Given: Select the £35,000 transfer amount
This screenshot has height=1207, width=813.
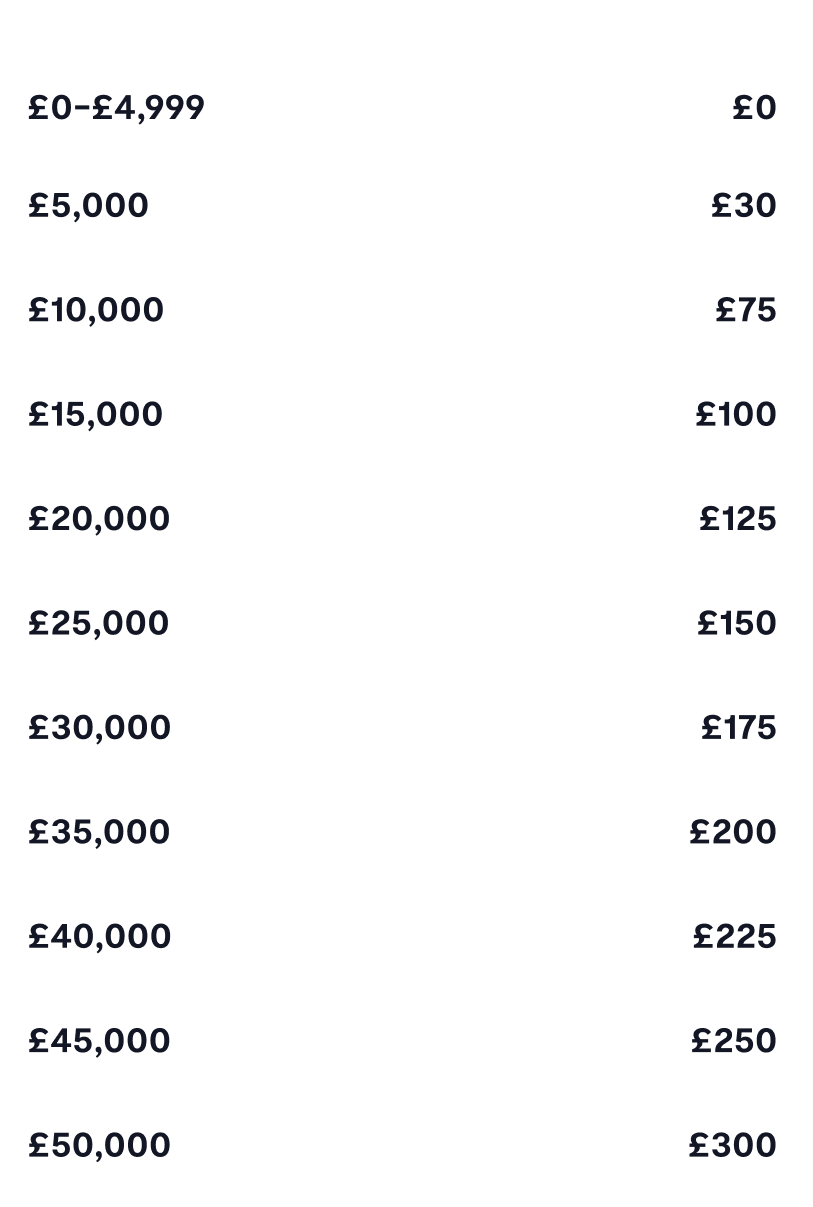Looking at the screenshot, I should [99, 832].
